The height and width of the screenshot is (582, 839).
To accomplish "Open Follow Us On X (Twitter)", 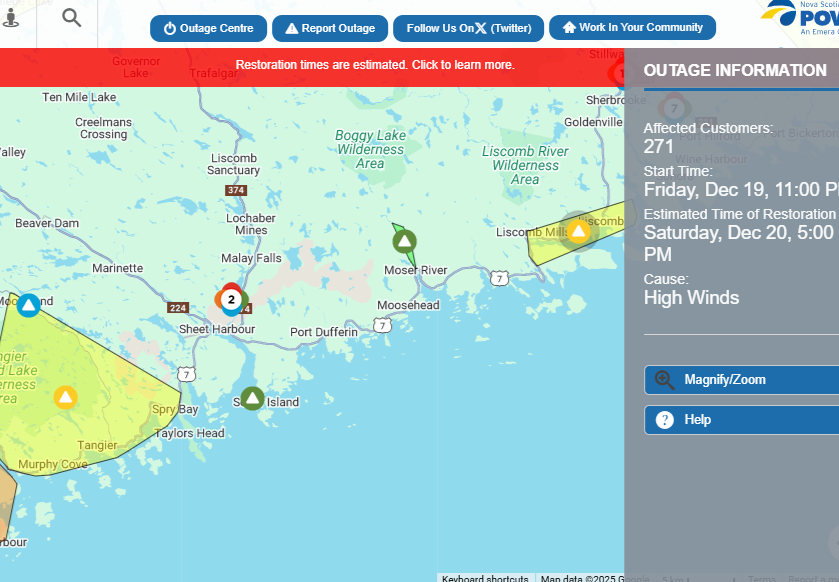I will [x=468, y=28].
